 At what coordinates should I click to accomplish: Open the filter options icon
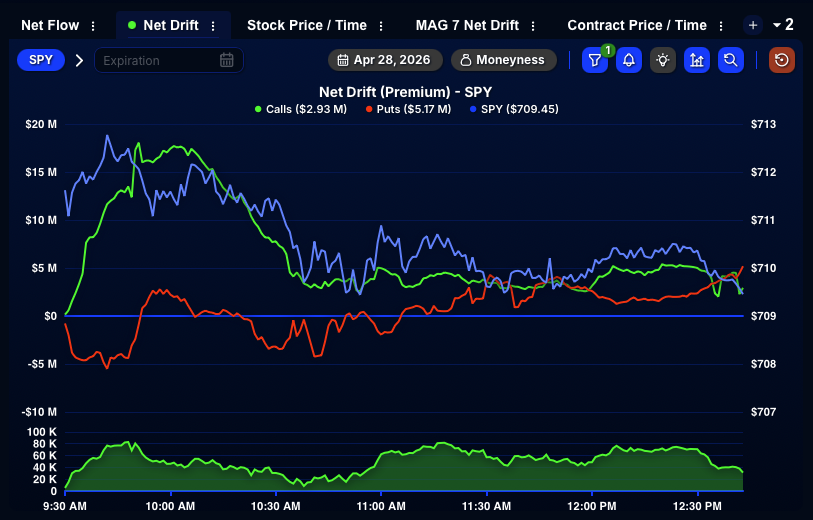(x=595, y=60)
